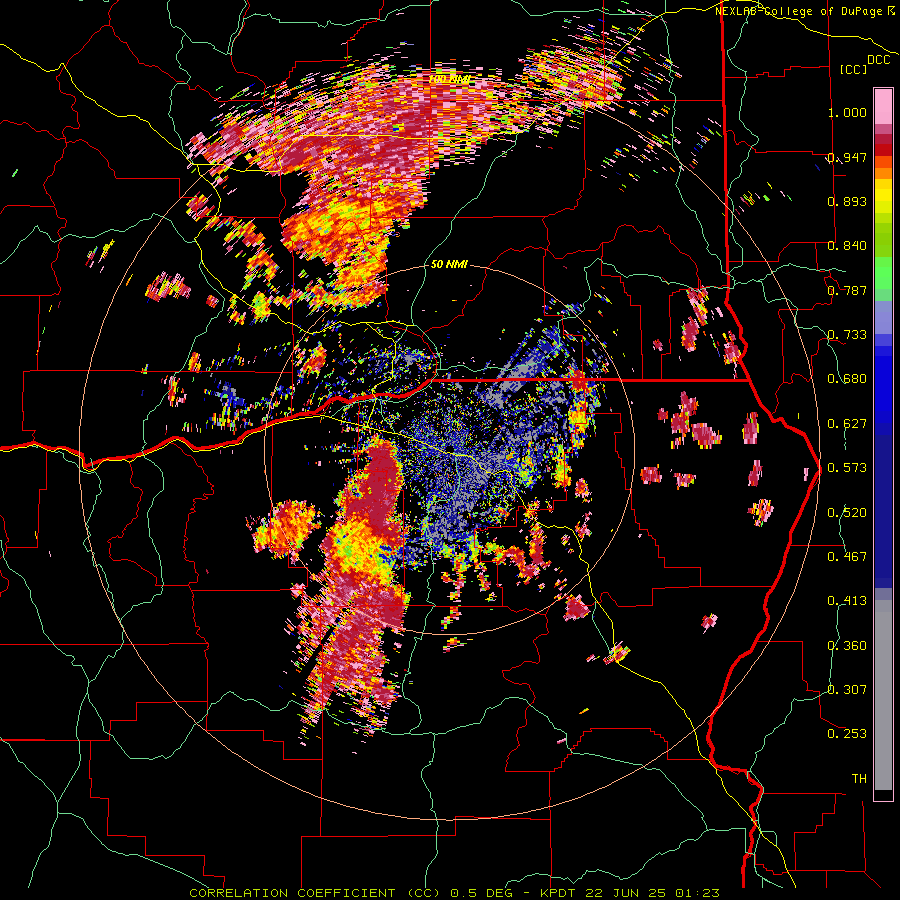
Task: Pick the light pink segment at the color bar top
Action: point(883,106)
